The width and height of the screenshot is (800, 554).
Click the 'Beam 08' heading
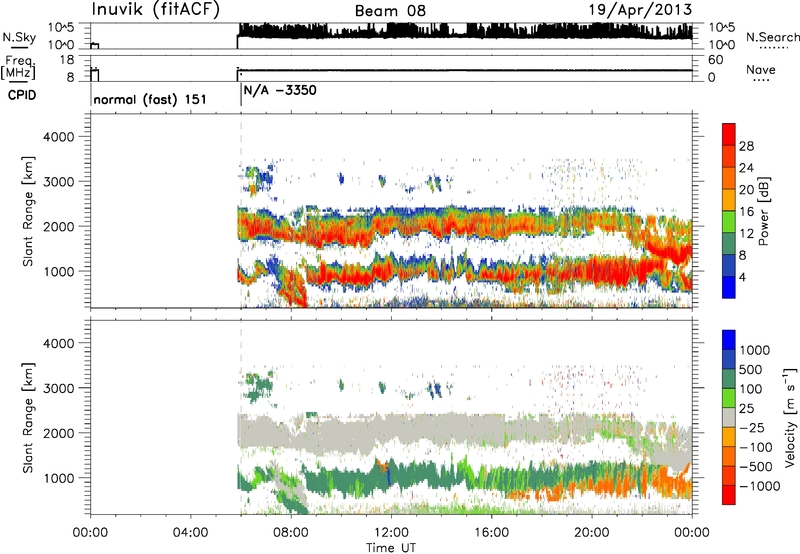(390, 11)
